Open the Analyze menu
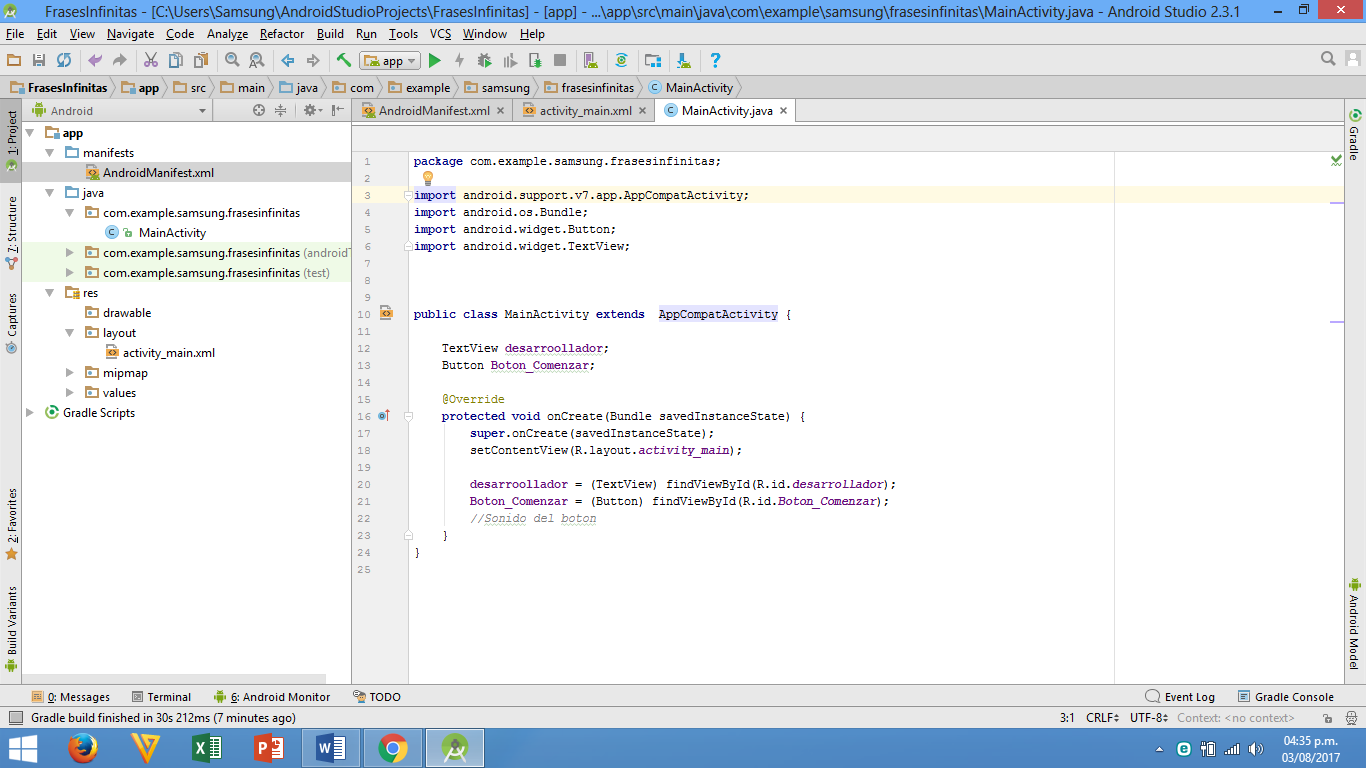Viewport: 1366px width, 768px height. tap(227, 34)
